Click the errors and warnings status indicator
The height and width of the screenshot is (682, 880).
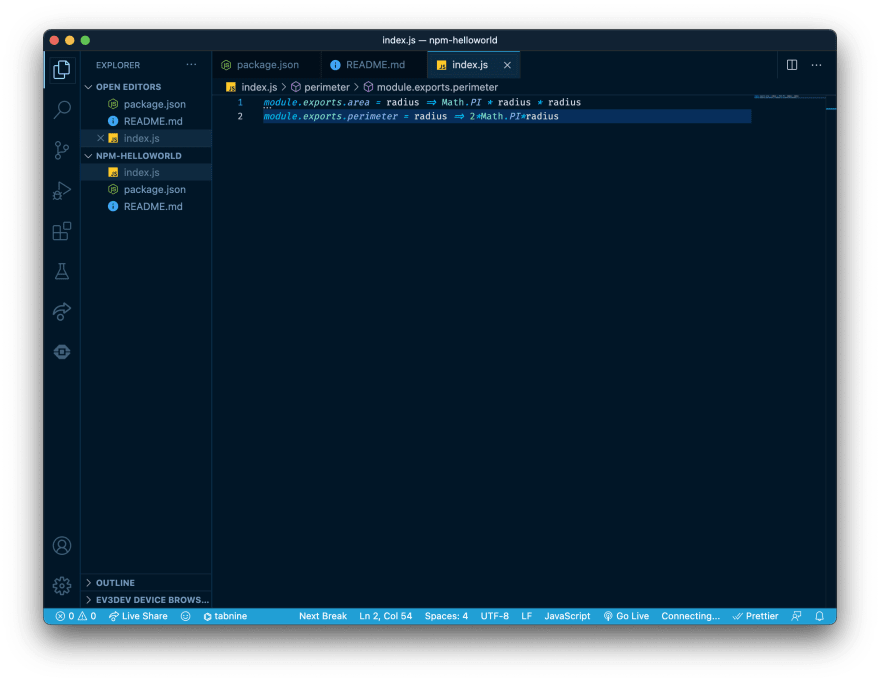coord(76,616)
